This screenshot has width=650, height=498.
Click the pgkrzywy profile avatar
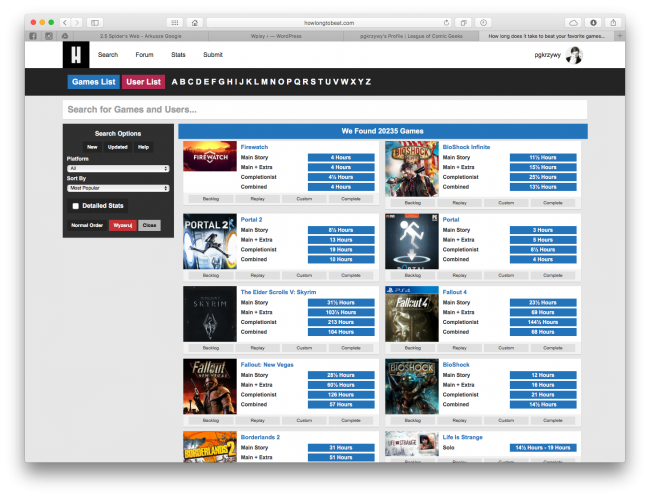pos(574,55)
